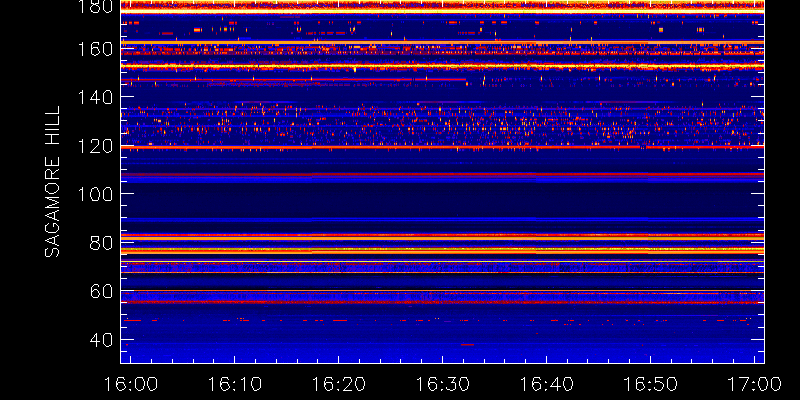
Task: Click the 100 frequency axis label
Action: 95,194
